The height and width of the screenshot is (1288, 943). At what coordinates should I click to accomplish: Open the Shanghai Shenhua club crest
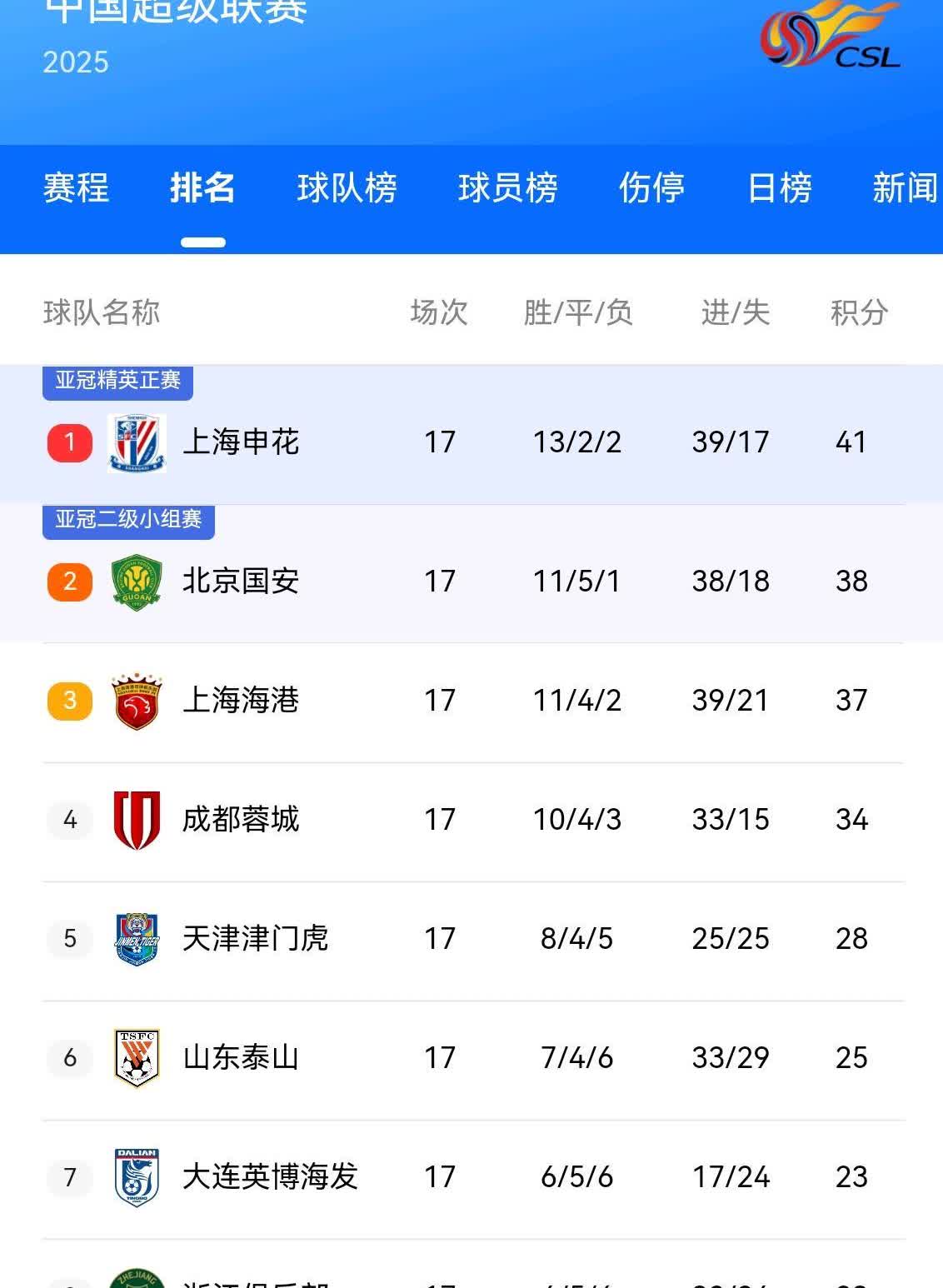click(137, 442)
